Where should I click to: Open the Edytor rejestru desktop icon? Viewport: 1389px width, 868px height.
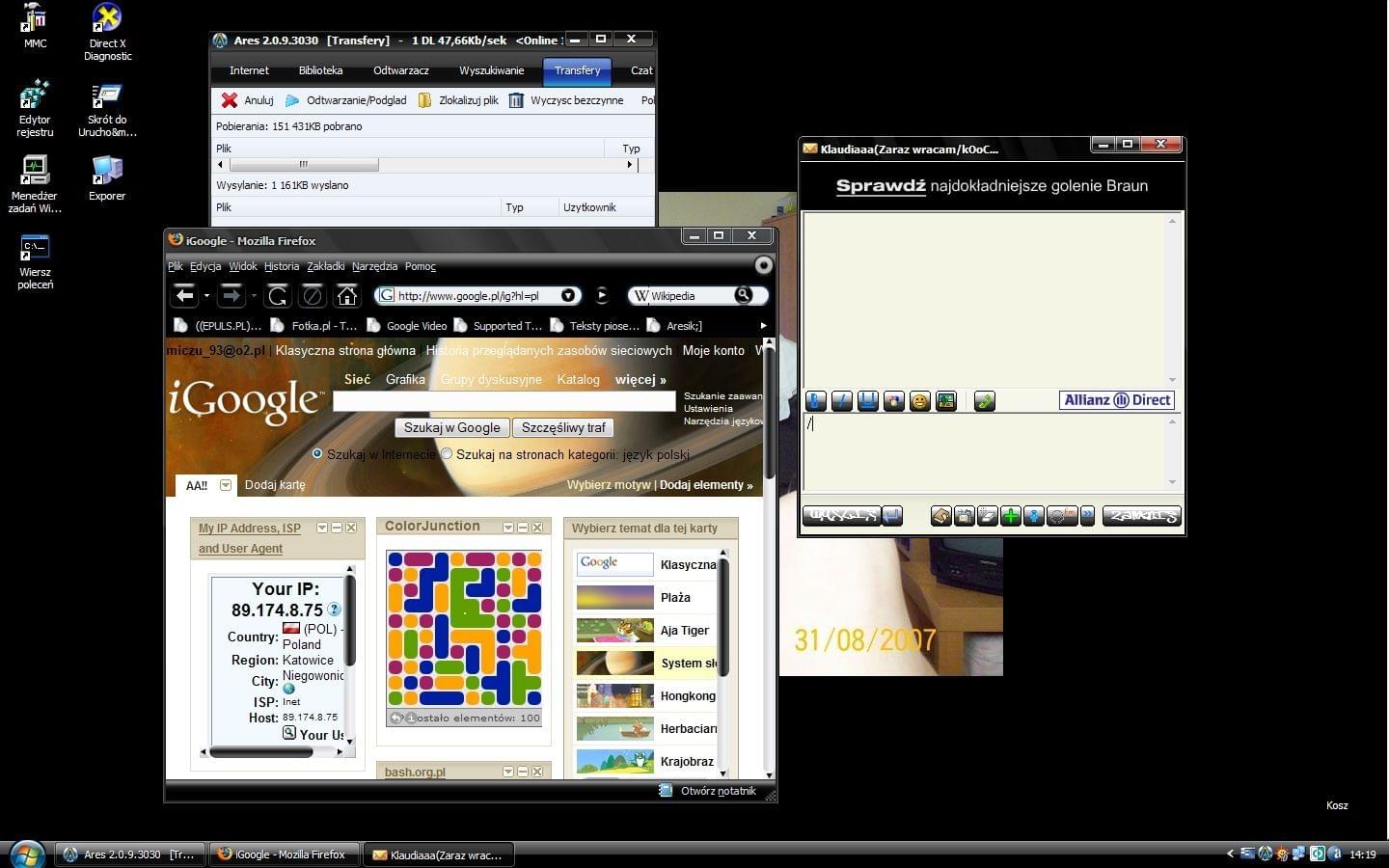[35, 109]
